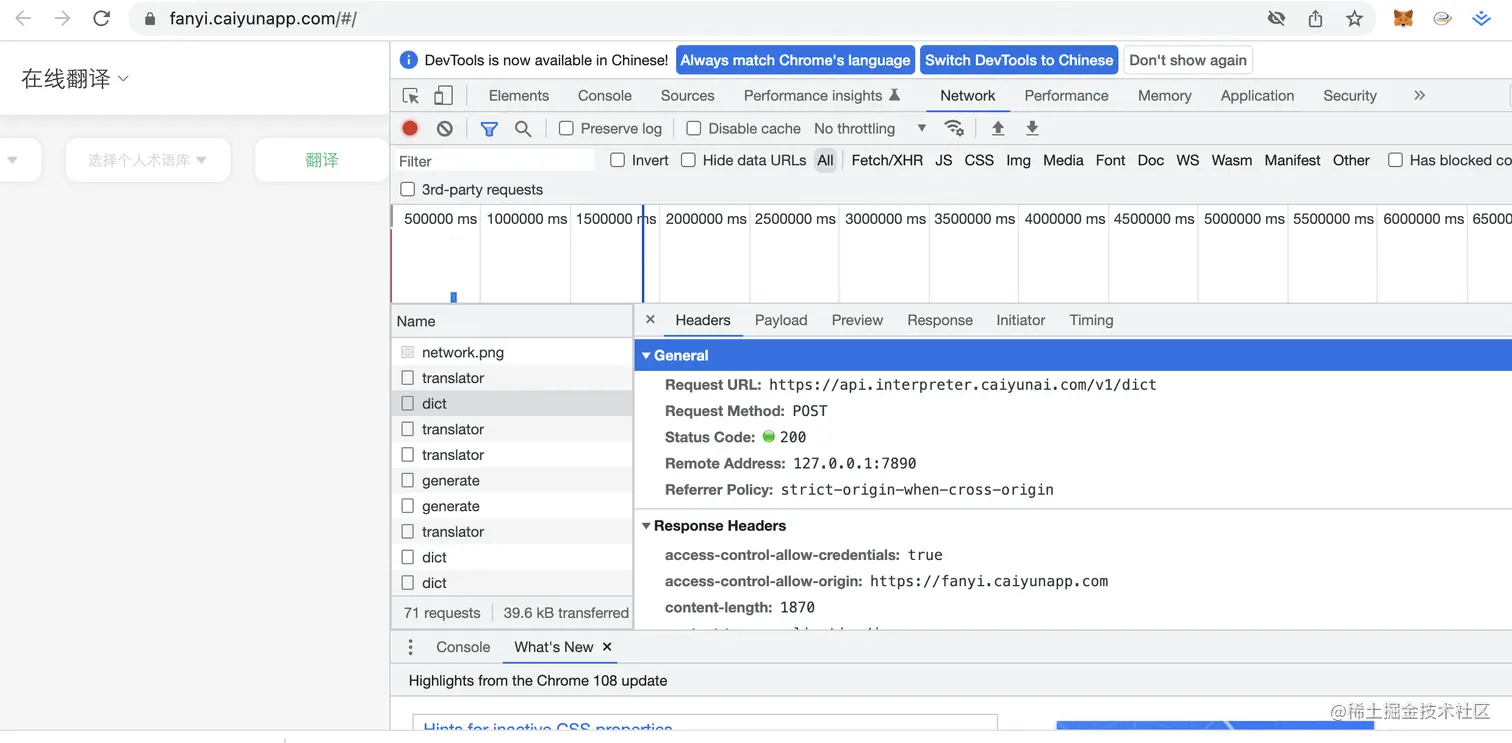Check the Disable cache option
Viewport: 1512px width, 743px height.
[x=694, y=128]
